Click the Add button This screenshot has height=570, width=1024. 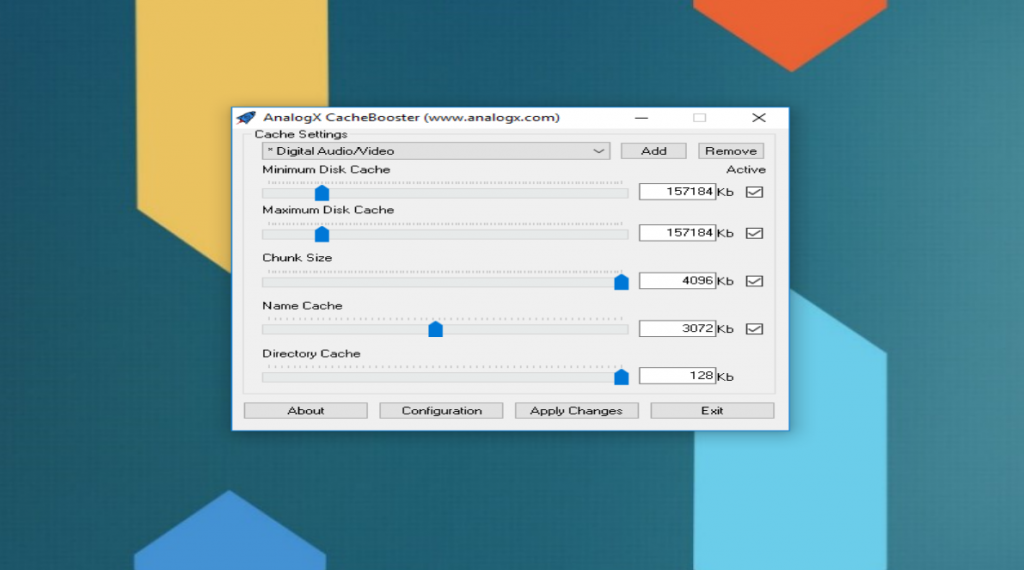coord(653,151)
